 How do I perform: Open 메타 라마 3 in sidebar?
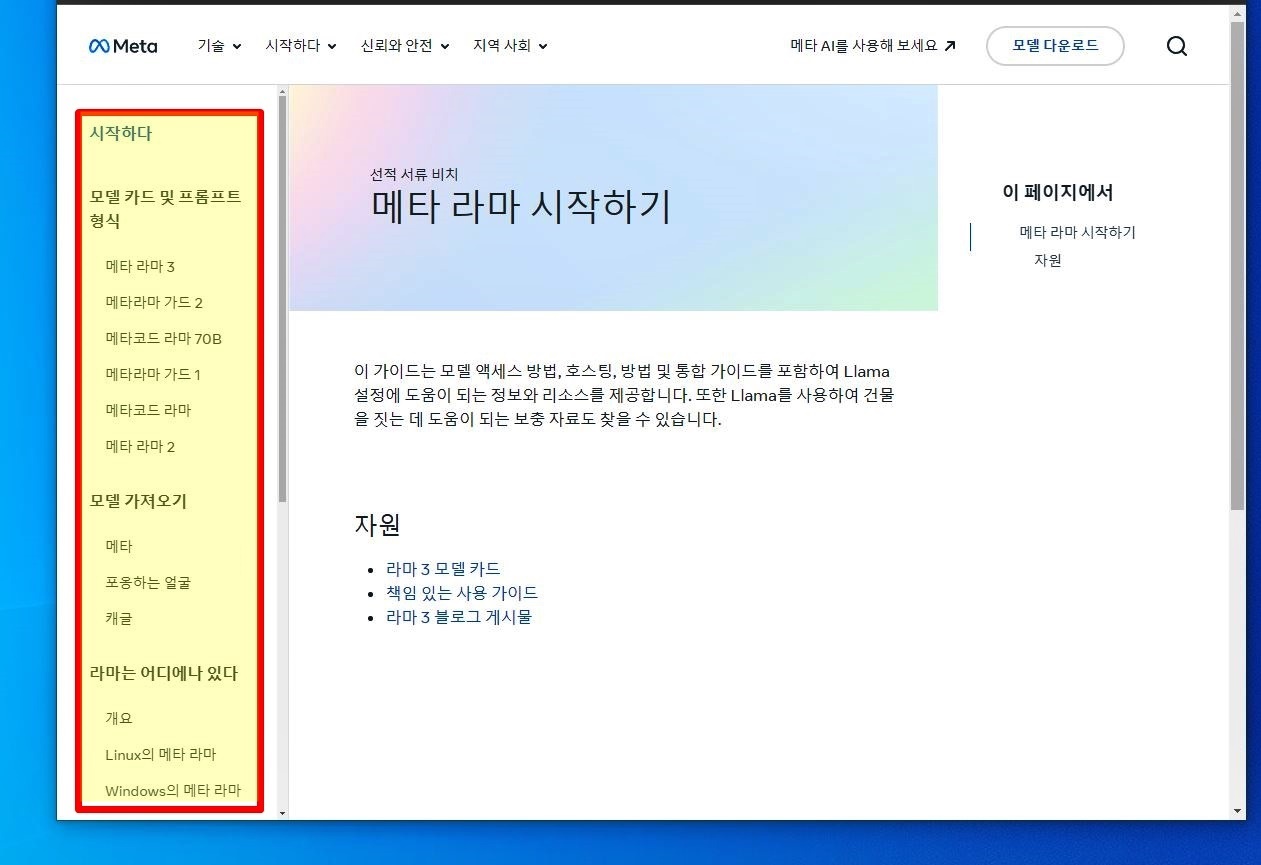coord(140,266)
